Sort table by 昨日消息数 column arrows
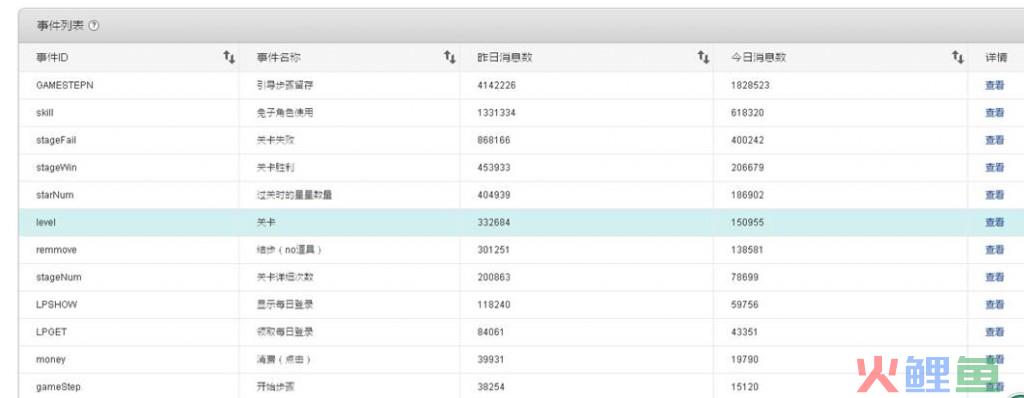The height and width of the screenshot is (398, 1024). click(x=703, y=57)
